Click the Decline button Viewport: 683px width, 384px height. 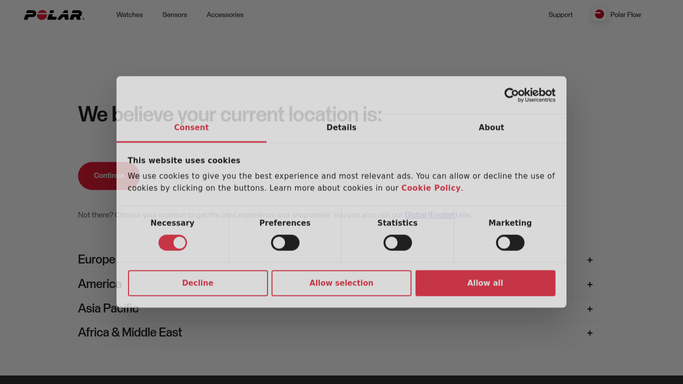(x=198, y=283)
